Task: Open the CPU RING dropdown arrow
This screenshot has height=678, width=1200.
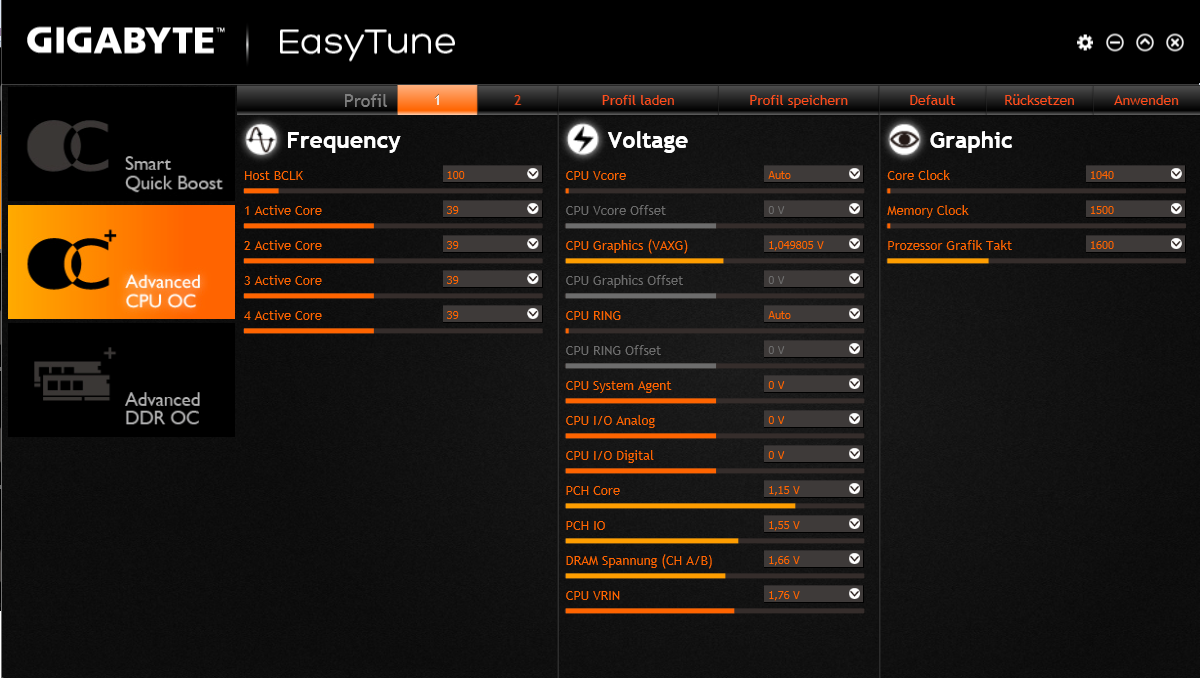Action: point(854,314)
